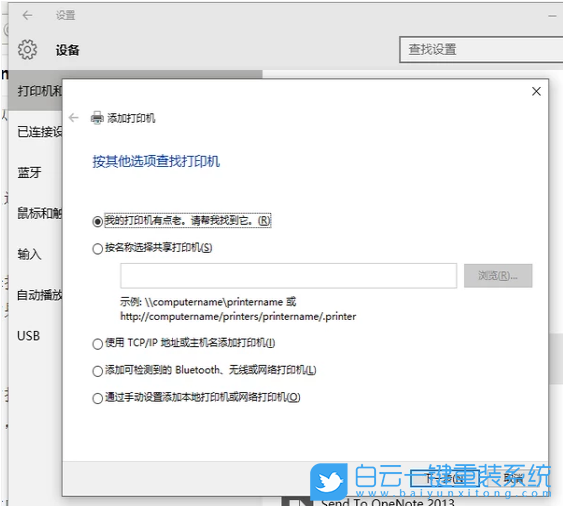This screenshot has height=506, width=563.
Task: Click the Devices gear icon
Action: (27, 50)
